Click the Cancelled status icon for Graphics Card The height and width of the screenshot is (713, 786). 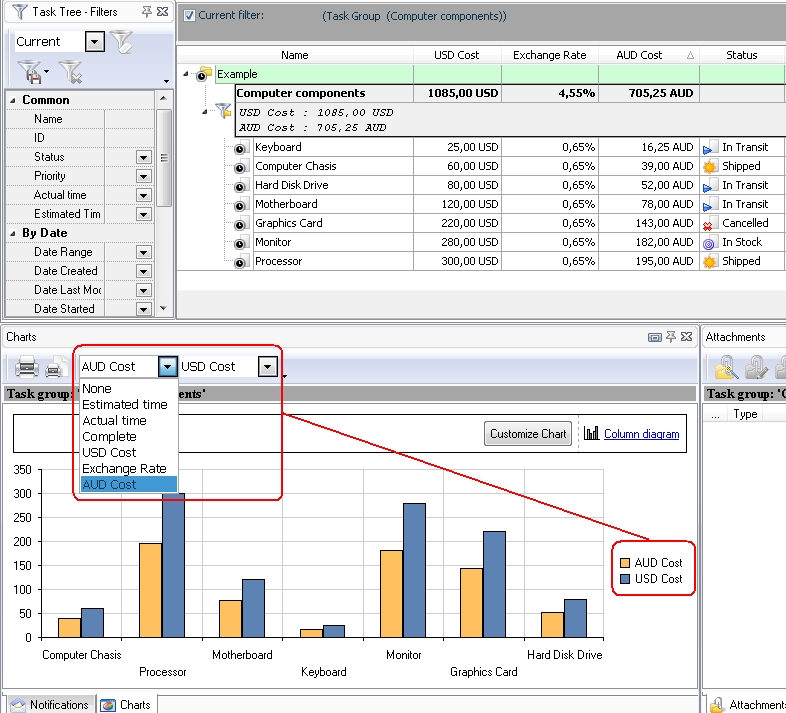(x=710, y=224)
